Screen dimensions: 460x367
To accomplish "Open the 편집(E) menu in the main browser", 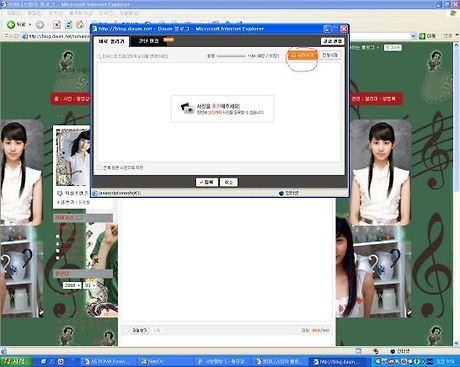I will (x=35, y=13).
